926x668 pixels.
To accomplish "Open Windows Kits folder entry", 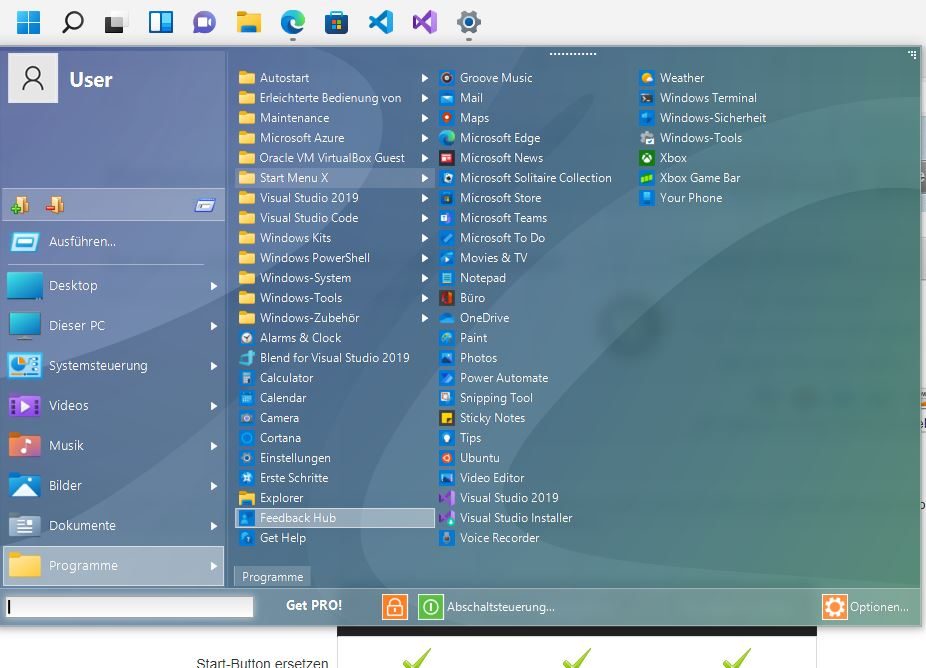I will coord(335,238).
